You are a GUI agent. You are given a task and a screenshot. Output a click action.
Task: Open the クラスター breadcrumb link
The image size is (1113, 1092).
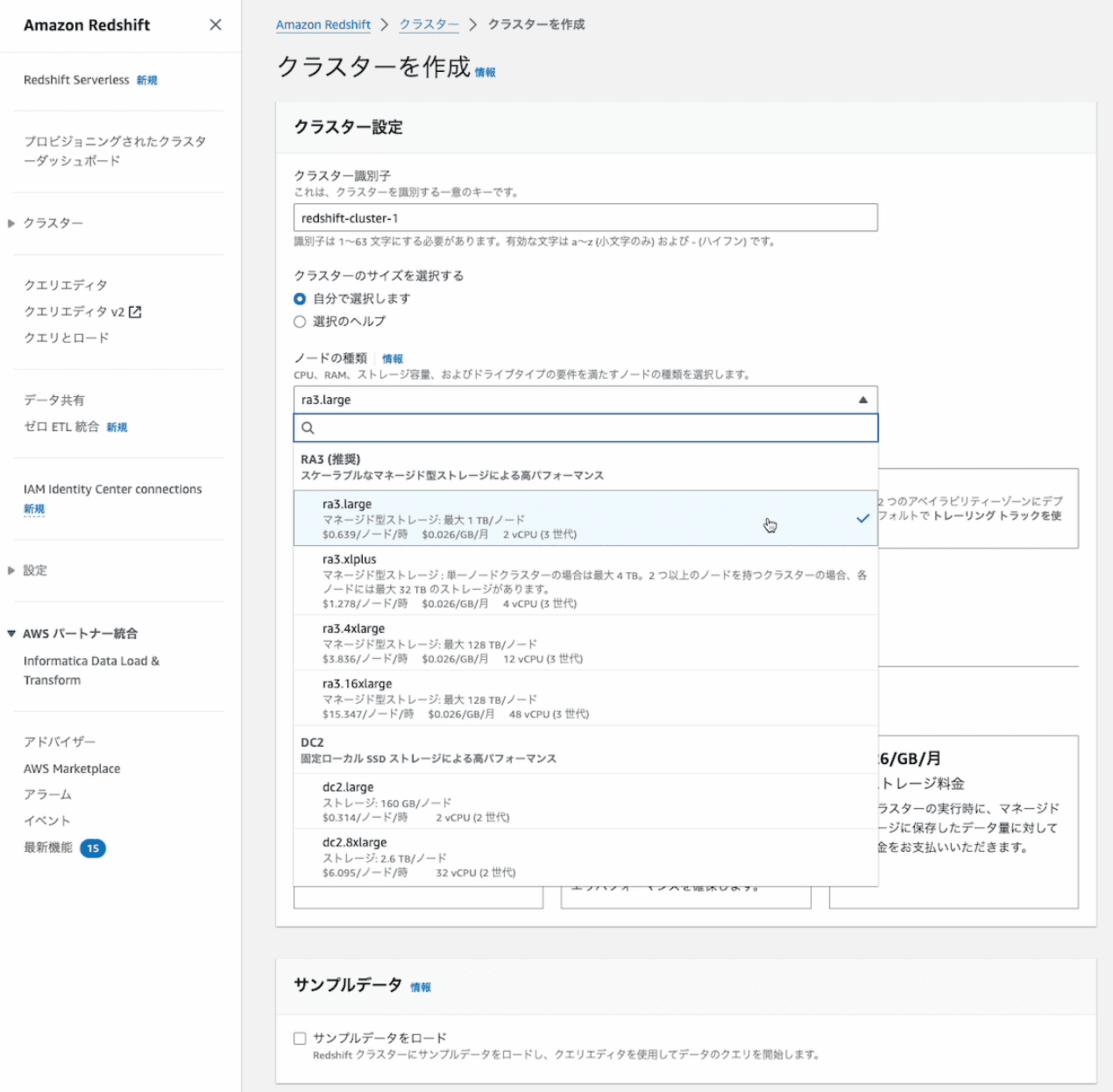(x=429, y=24)
